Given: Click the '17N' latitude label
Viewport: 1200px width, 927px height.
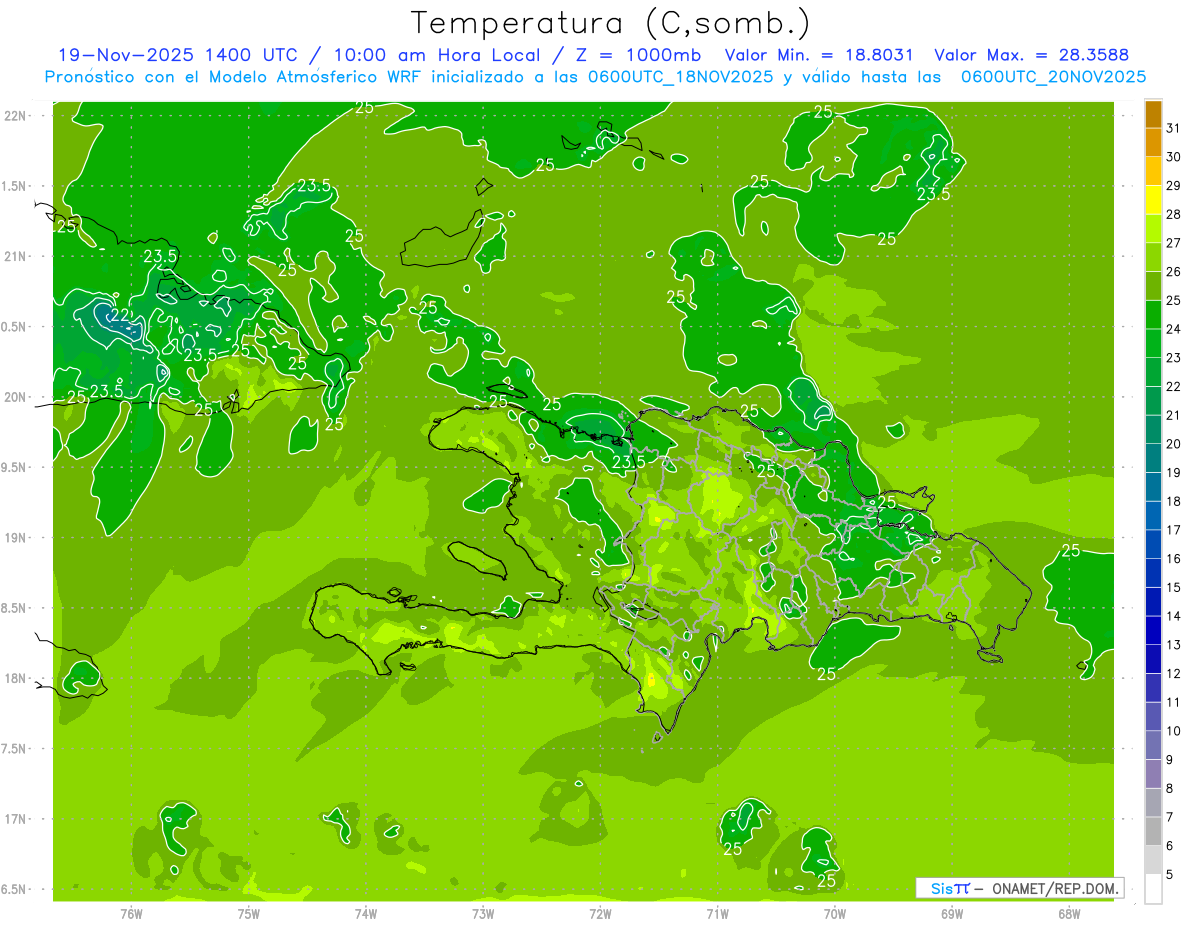Looking at the screenshot, I should click(16, 819).
